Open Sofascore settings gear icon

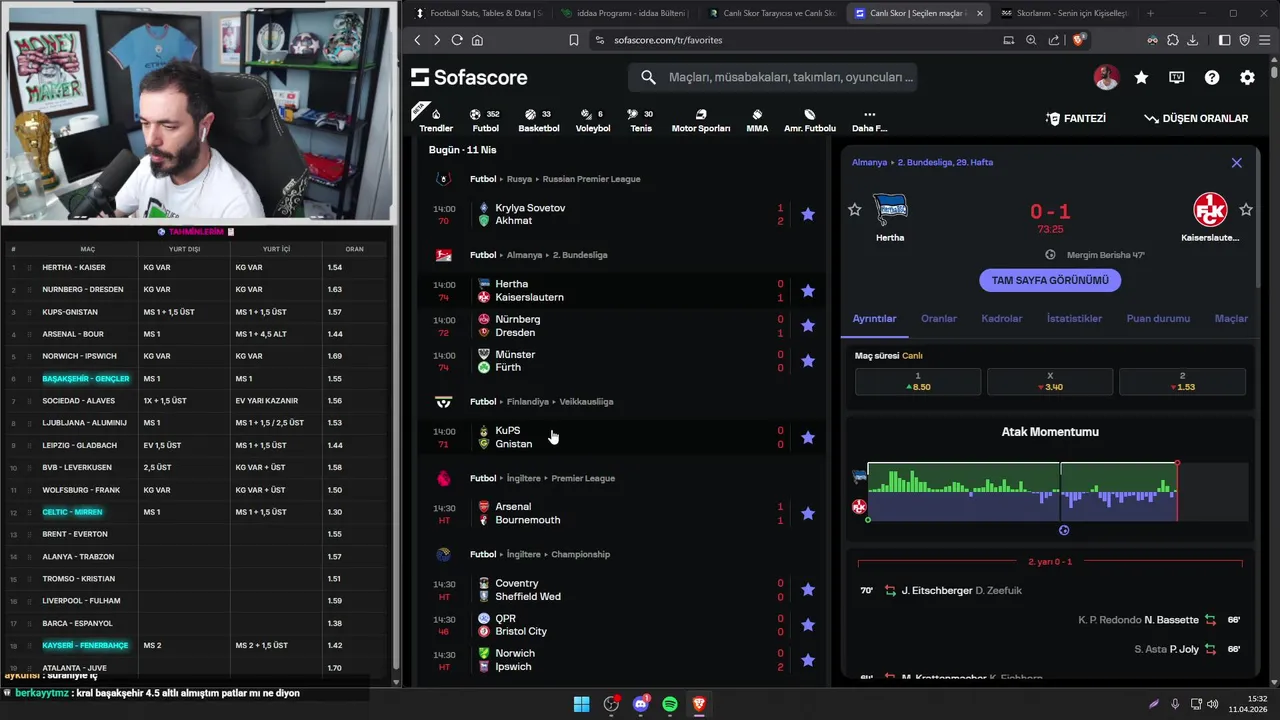click(x=1247, y=77)
